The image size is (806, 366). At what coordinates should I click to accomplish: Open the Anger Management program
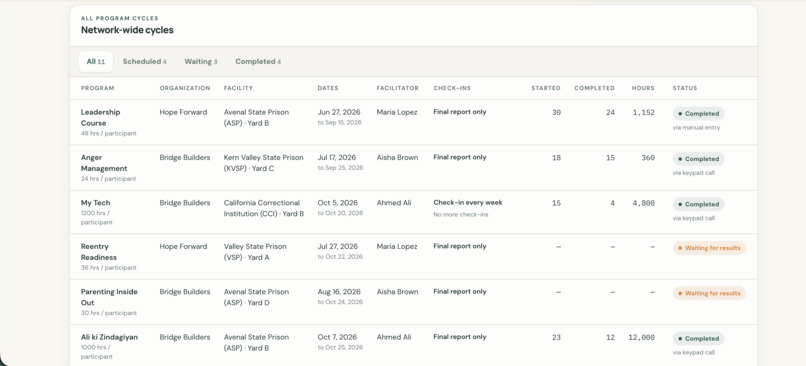(104, 163)
